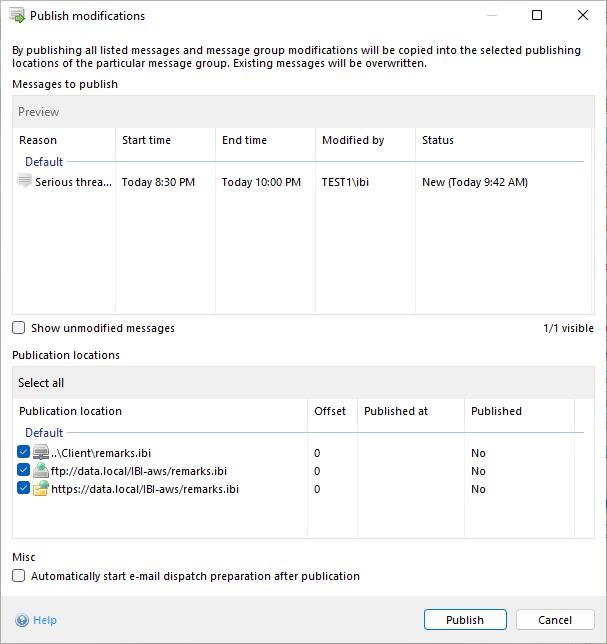Click the speech bubble icon beside Serious threat message
The height and width of the screenshot is (644, 607).
[25, 182]
